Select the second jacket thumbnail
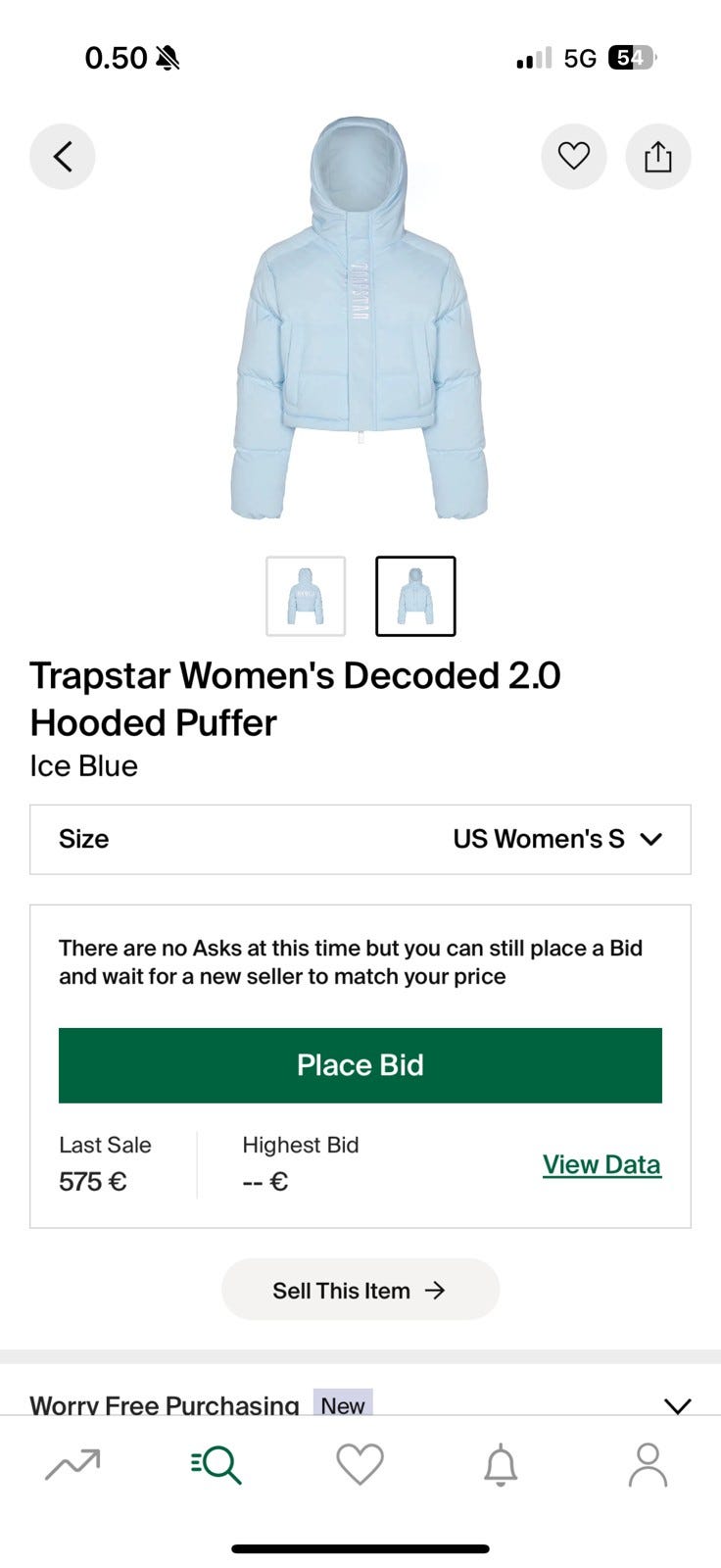Image resolution: width=721 pixels, height=1568 pixels. pos(415,596)
